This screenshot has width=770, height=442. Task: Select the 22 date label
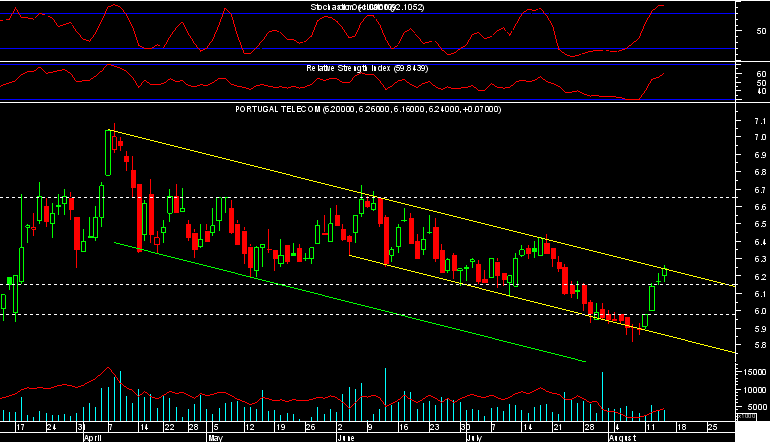(x=169, y=427)
